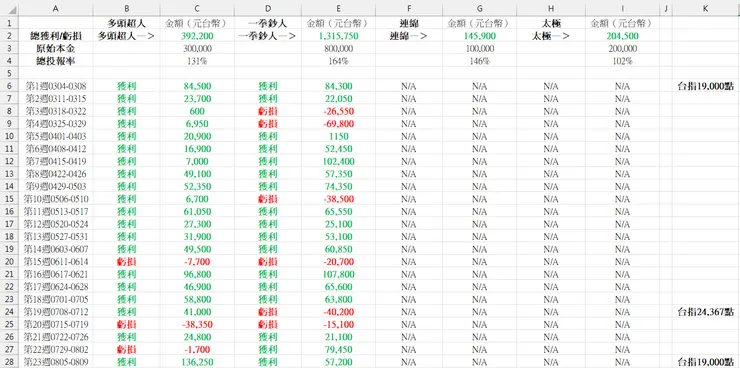
Task: Click cell with total profit 392,200
Action: (197, 36)
